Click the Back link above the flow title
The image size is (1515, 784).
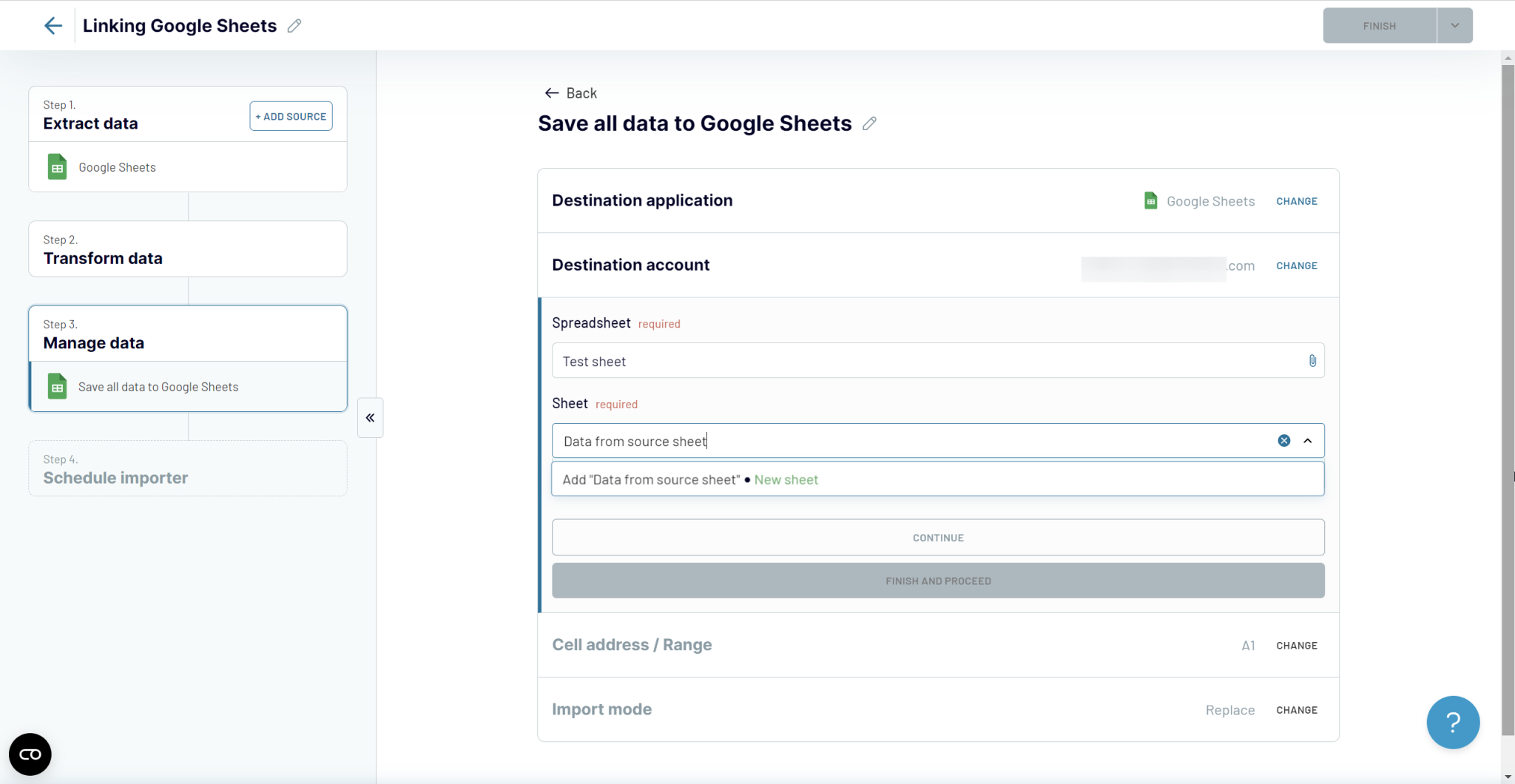[x=570, y=92]
